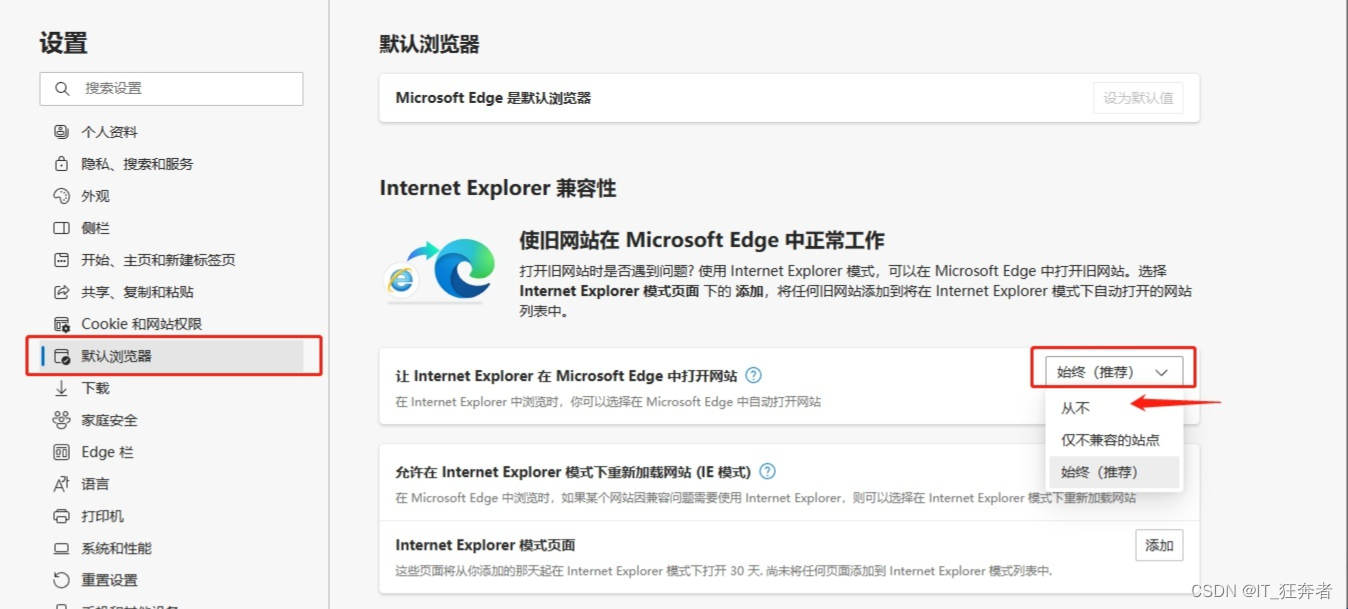Click the 外观 appearance palette icon
The height and width of the screenshot is (609, 1348).
pos(62,196)
